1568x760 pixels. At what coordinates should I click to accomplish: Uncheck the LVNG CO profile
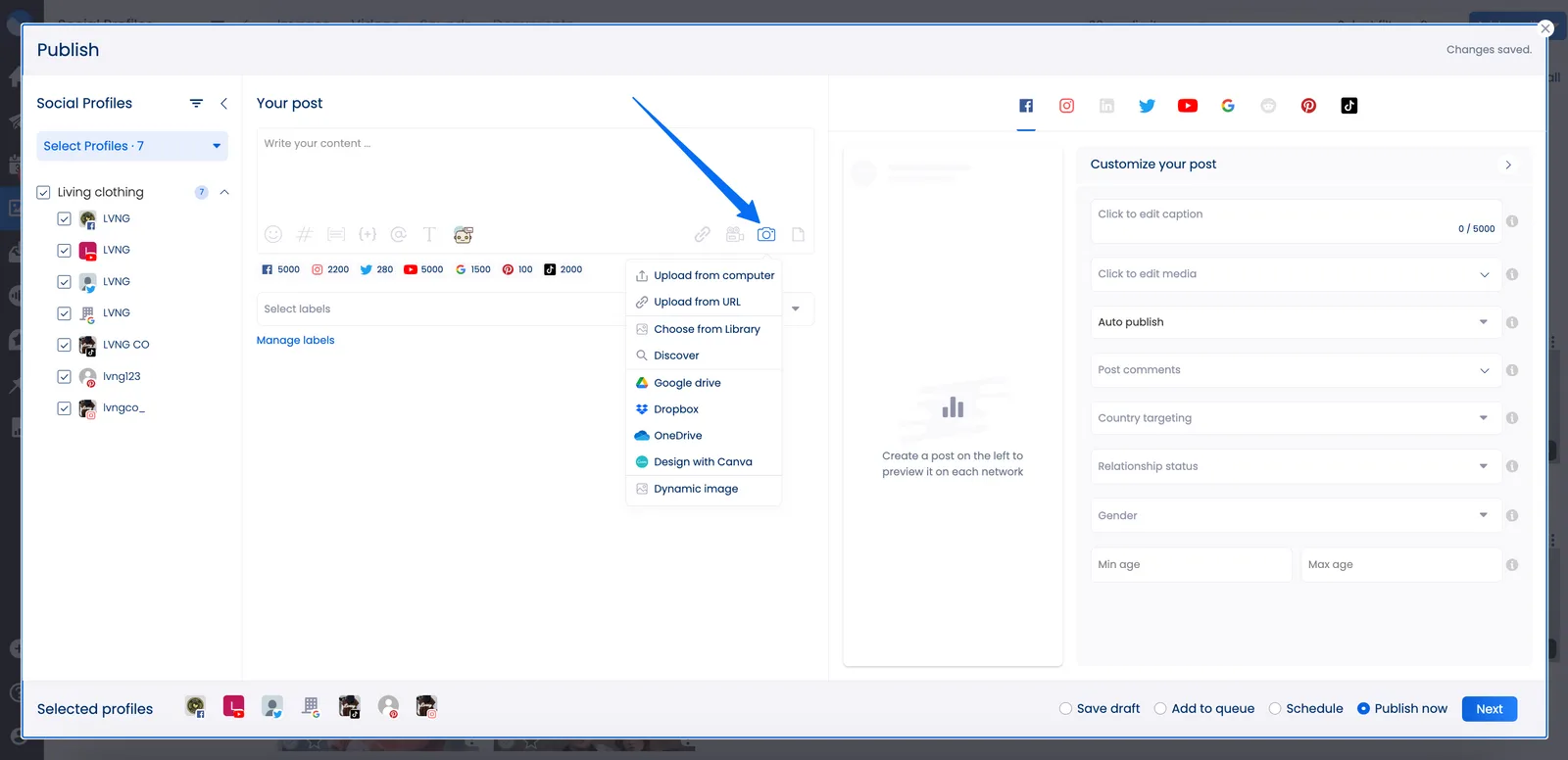64,345
